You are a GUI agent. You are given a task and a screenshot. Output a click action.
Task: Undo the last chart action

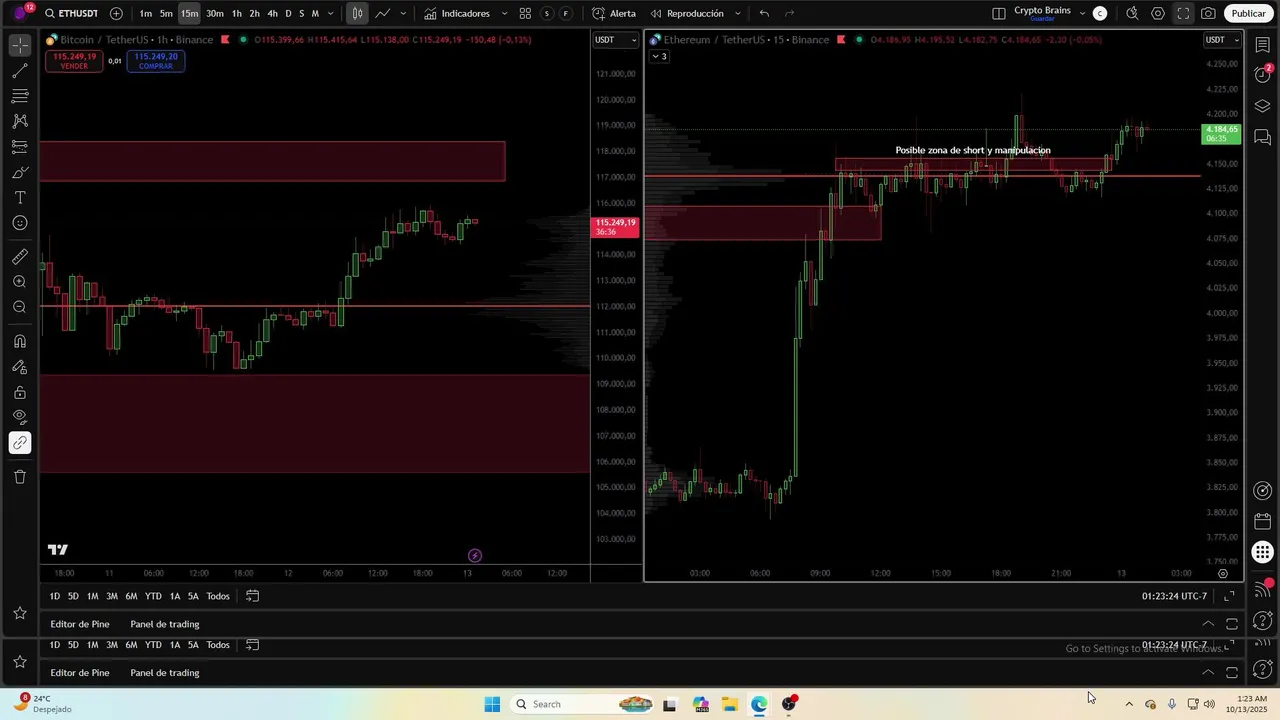click(764, 13)
